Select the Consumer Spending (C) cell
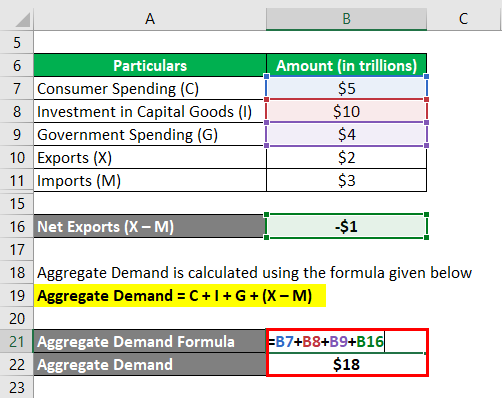This screenshot has width=502, height=398. (x=150, y=88)
